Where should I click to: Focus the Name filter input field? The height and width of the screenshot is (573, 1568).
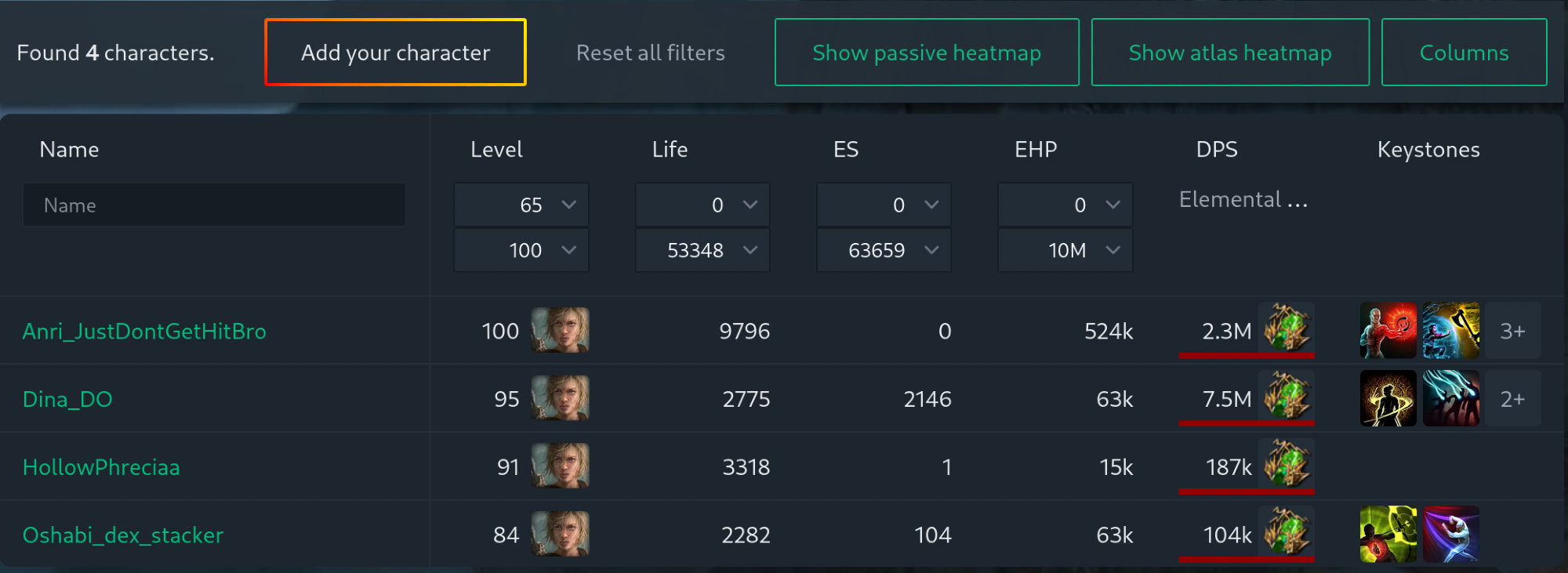(x=214, y=205)
